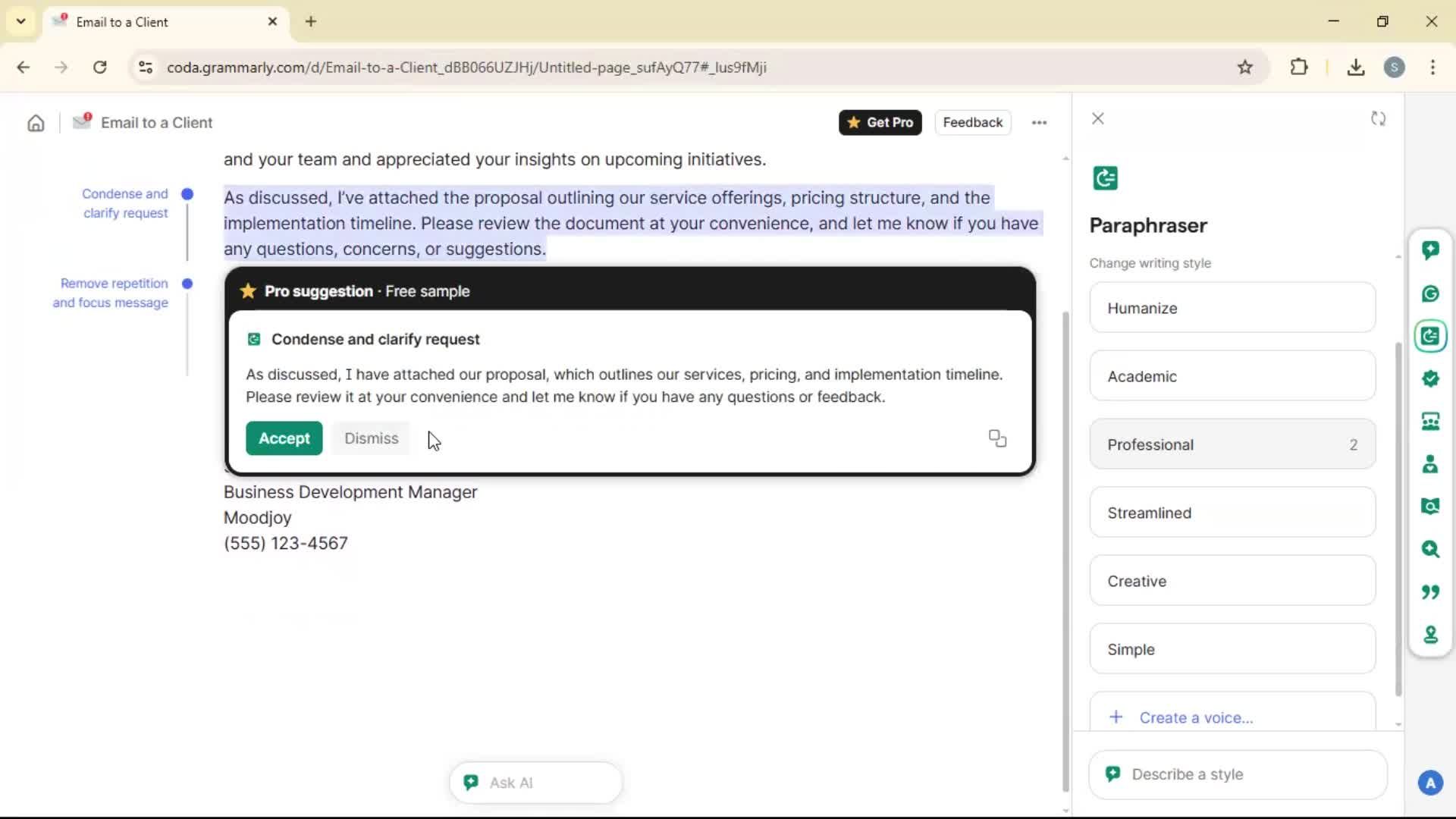Screen dimensions: 1456x819
Task: Click Create a voice link
Action: tap(1195, 717)
